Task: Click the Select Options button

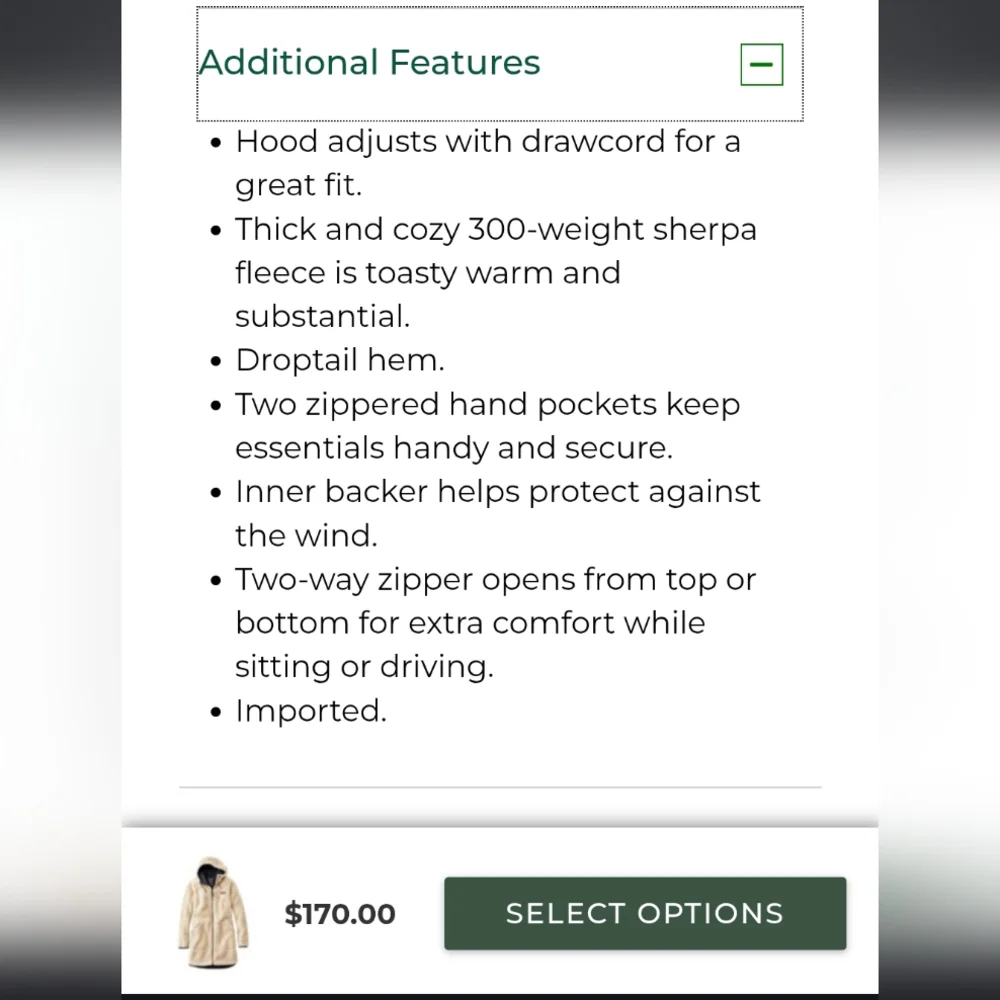Action: tap(645, 913)
